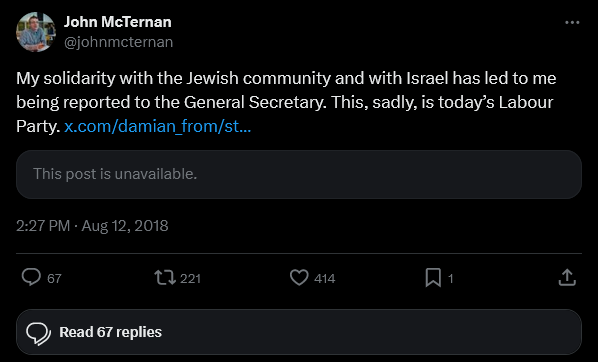Open John McTernan's profile picture
Screen dimensions: 598x362
(x=36, y=32)
